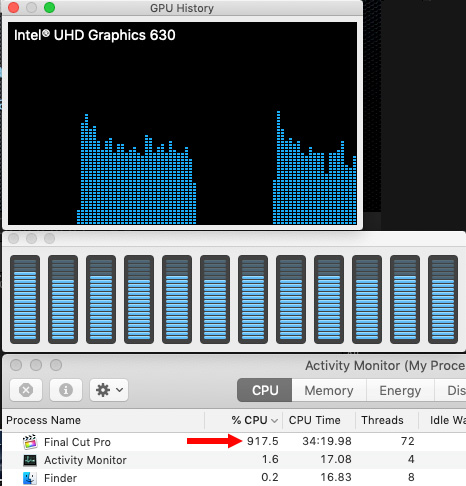
Task: Click the last CPU core usage meter
Action: coord(443,299)
